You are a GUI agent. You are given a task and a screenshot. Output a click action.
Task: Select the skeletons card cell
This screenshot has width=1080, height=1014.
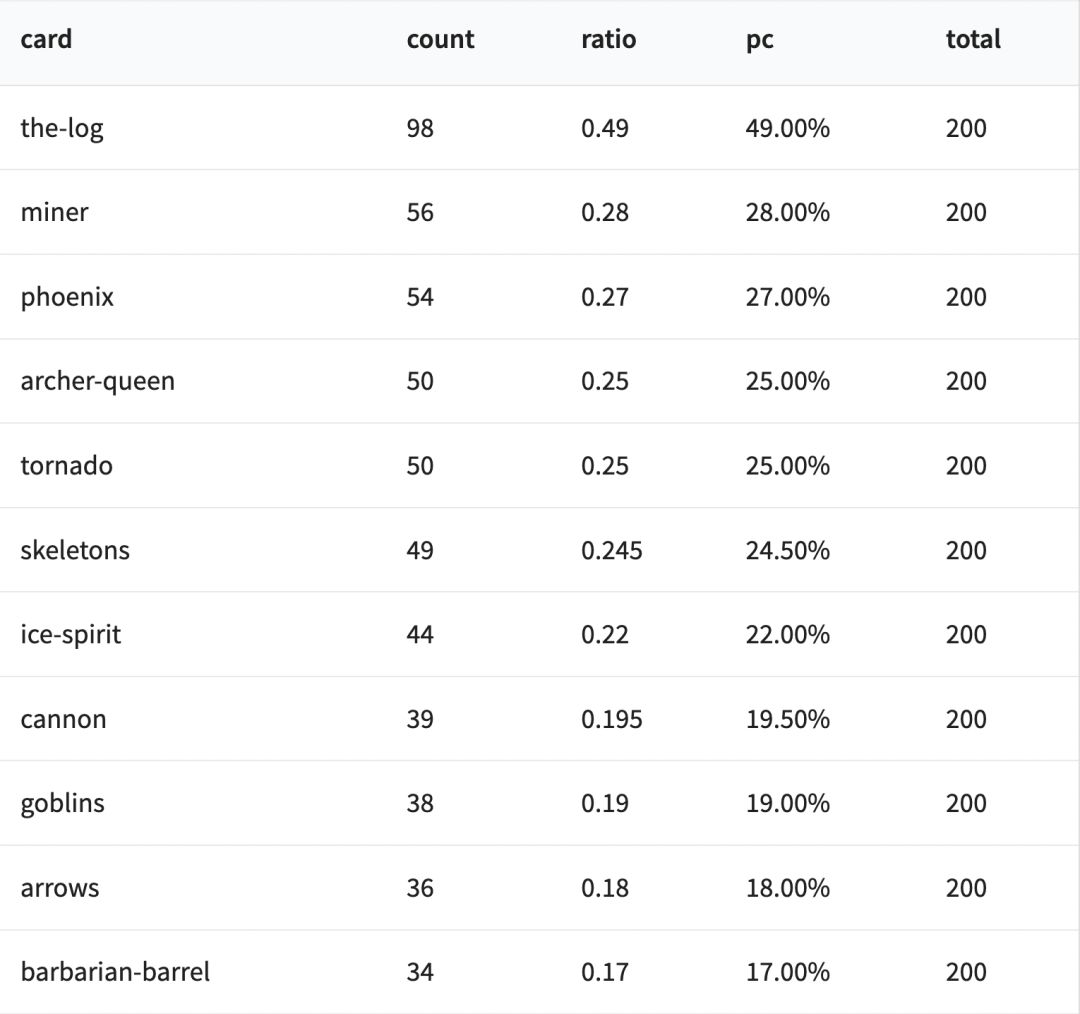click(x=75, y=550)
